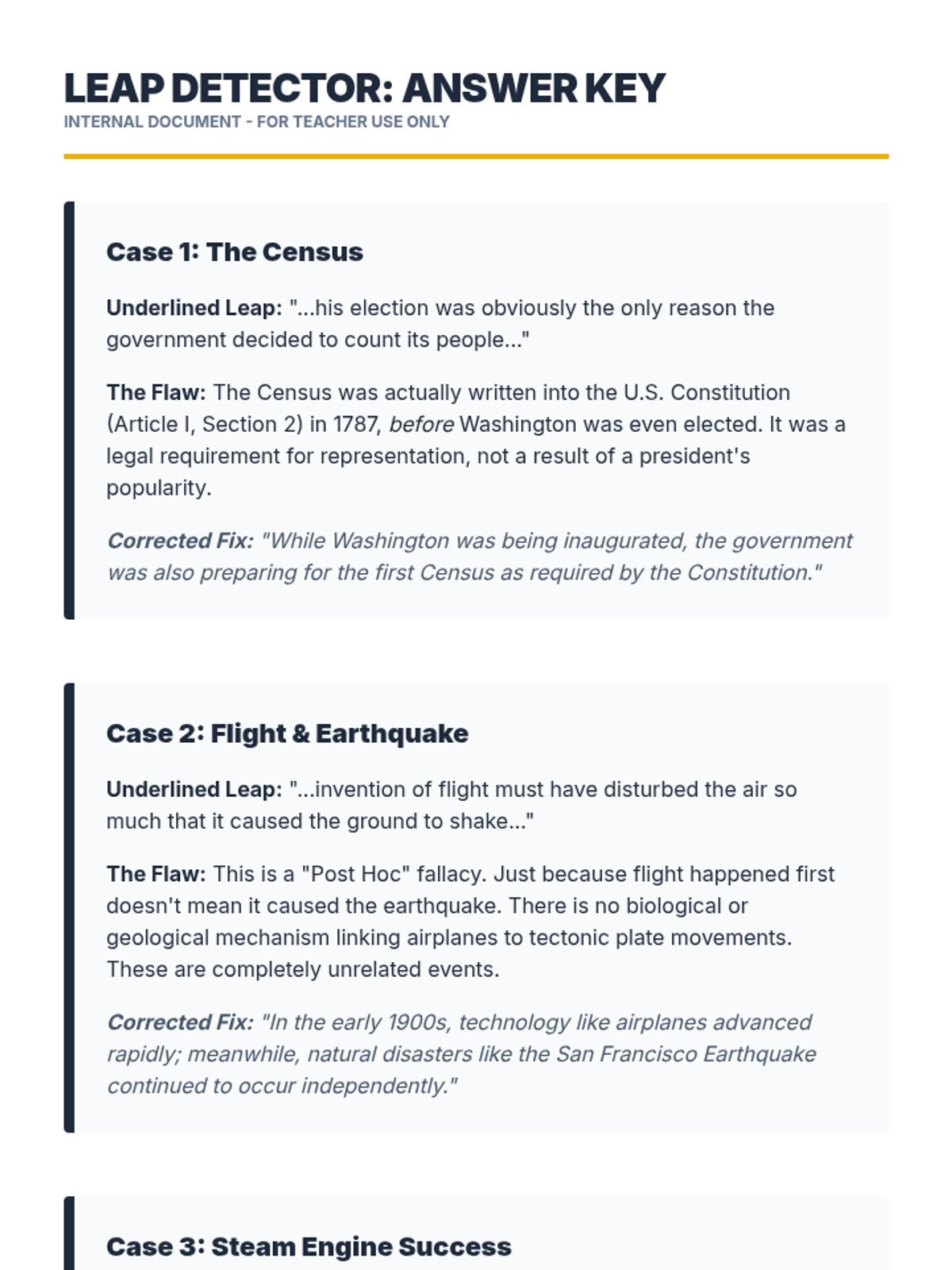952x1270 pixels.
Task: Select the Case 2 Underlined Leap label
Action: coord(194,790)
